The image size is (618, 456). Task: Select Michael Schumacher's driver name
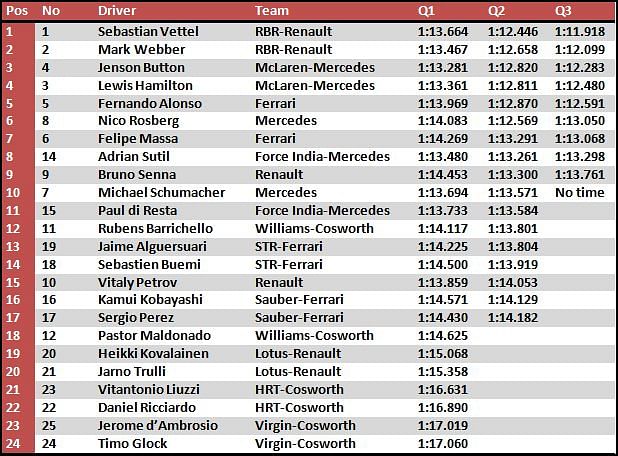click(162, 193)
